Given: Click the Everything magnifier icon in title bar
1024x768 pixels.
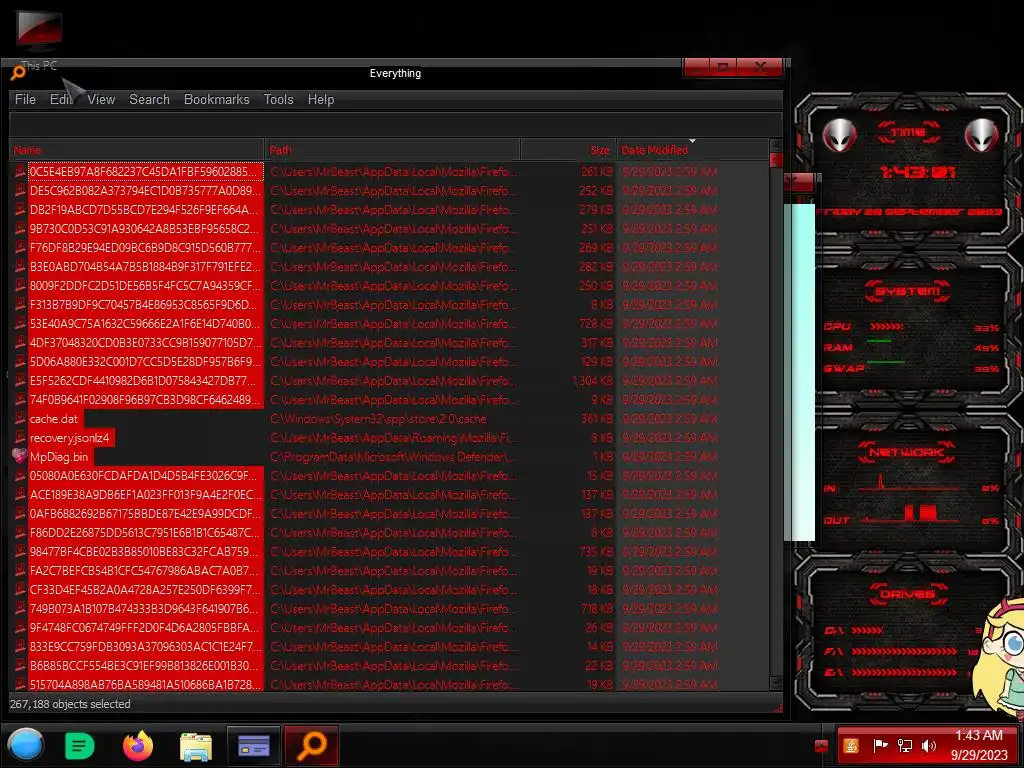Looking at the screenshot, I should click(x=18, y=73).
